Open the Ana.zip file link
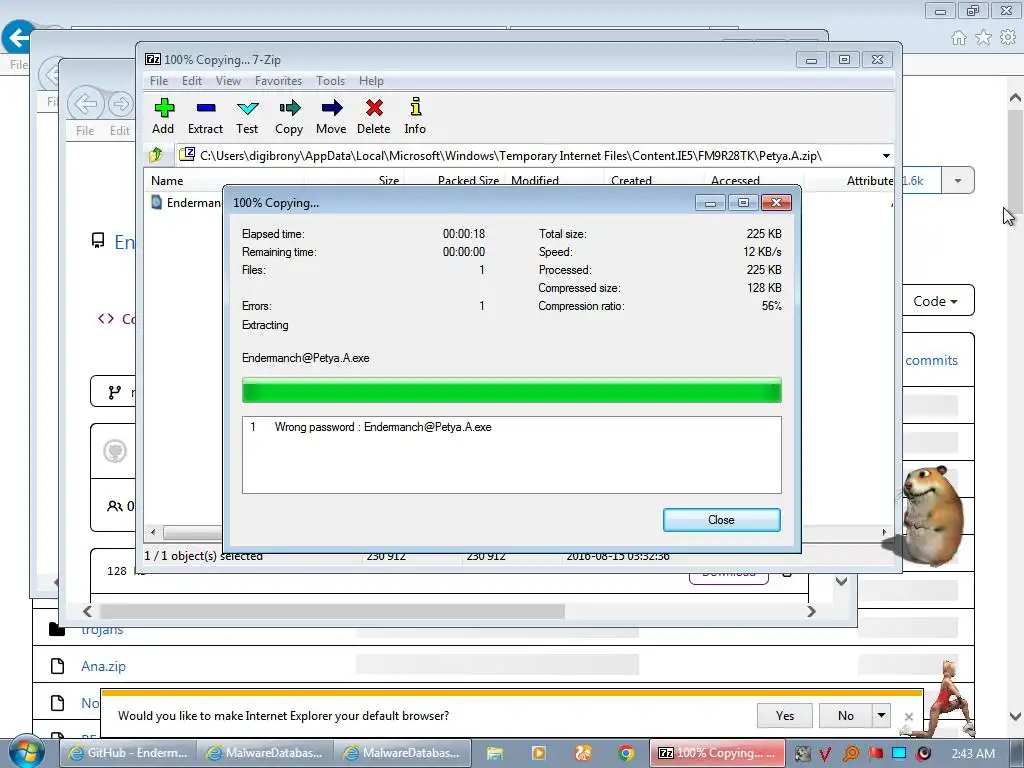 (103, 666)
